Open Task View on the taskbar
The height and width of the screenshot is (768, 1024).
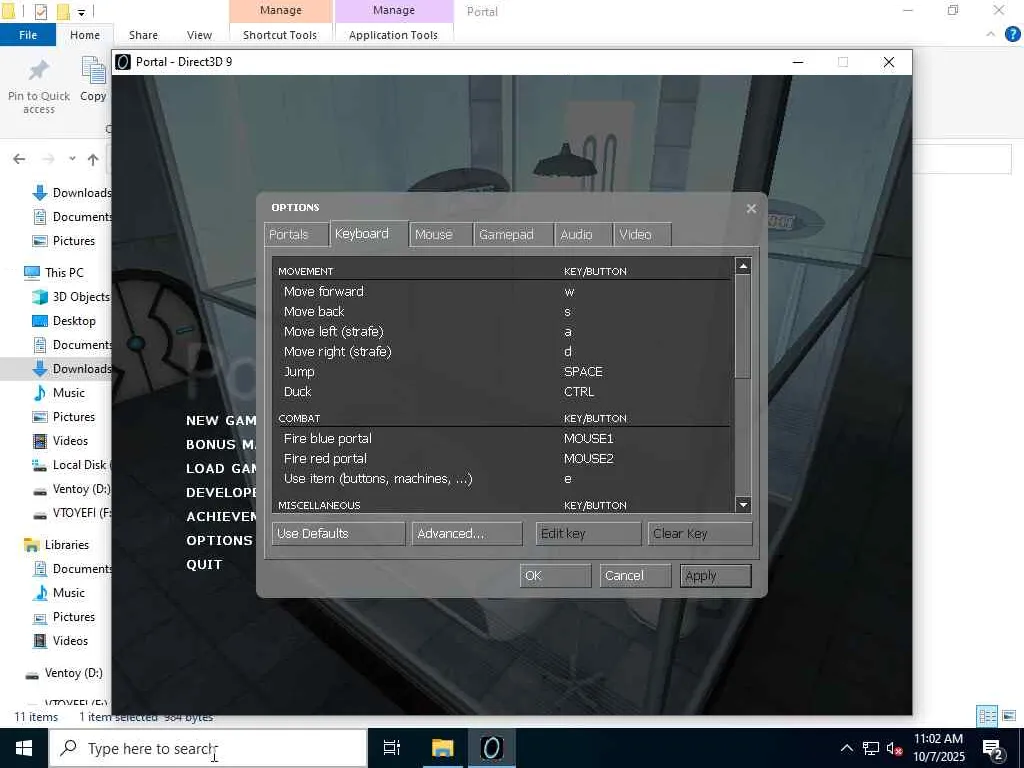392,748
